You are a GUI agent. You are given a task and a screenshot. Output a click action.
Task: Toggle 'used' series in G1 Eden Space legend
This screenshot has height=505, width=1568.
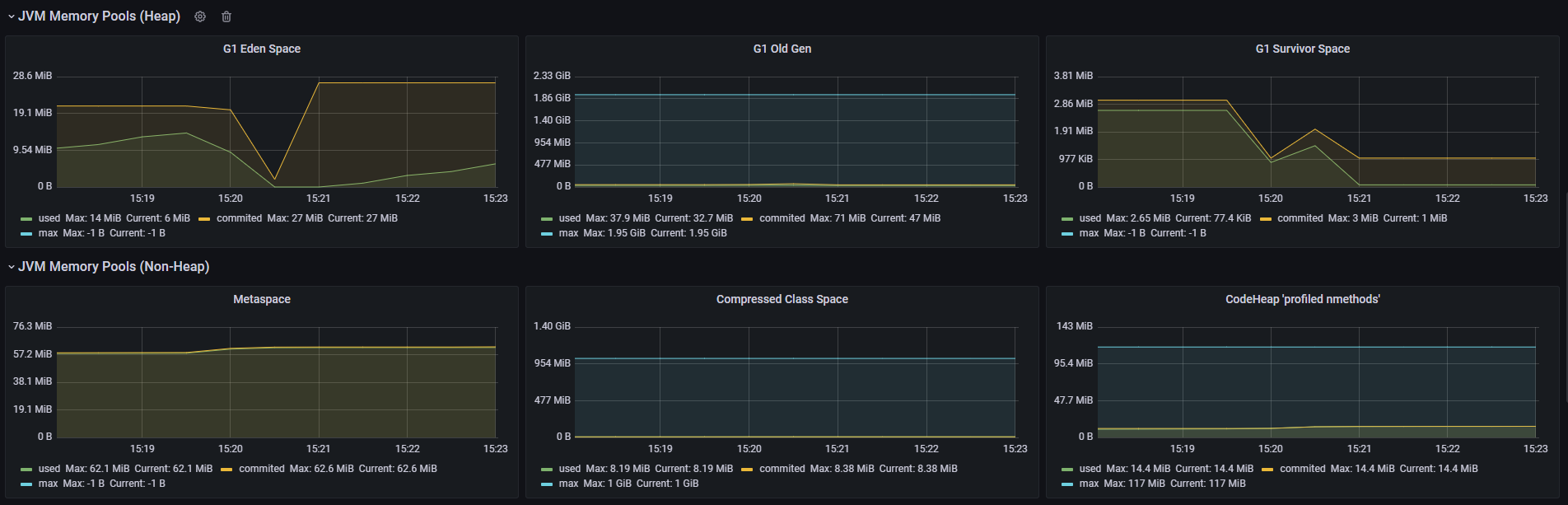(49, 218)
